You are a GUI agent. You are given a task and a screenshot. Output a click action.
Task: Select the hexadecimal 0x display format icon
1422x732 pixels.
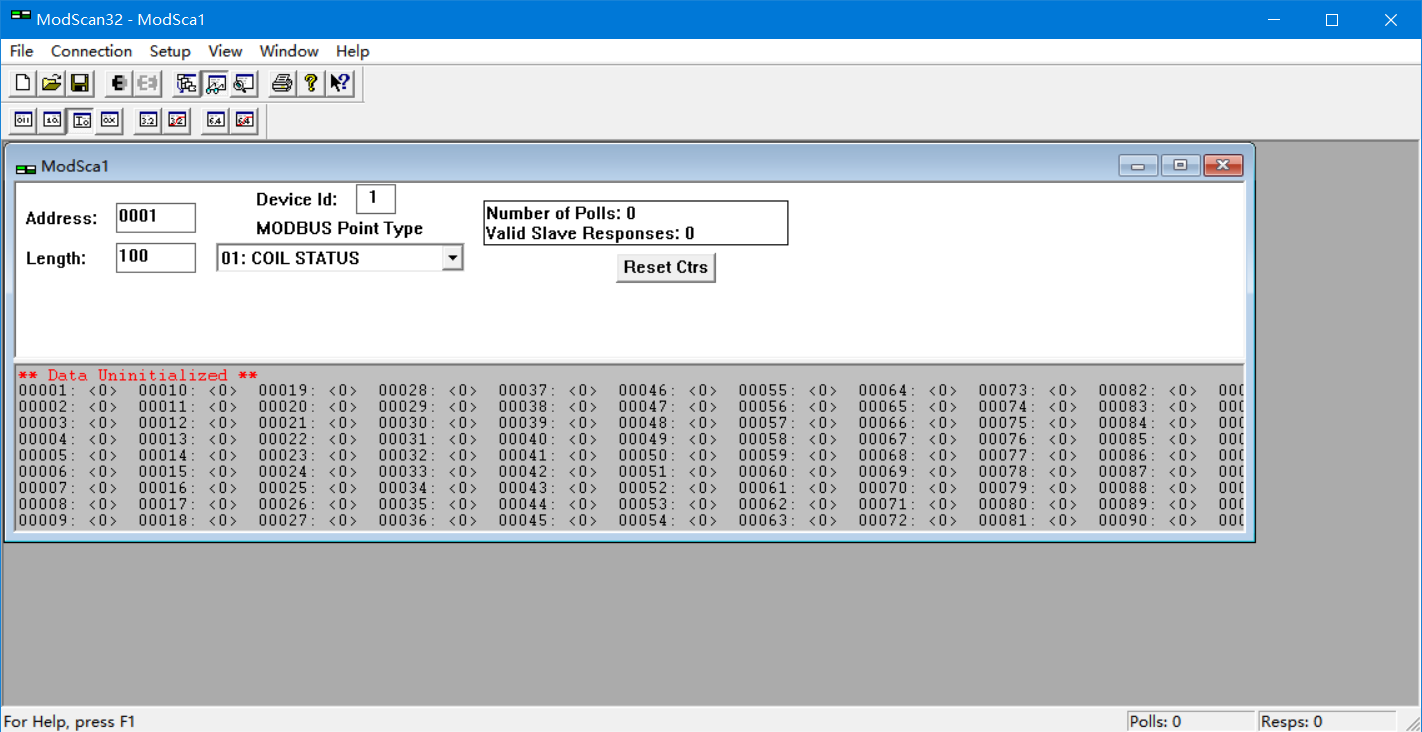(110, 120)
